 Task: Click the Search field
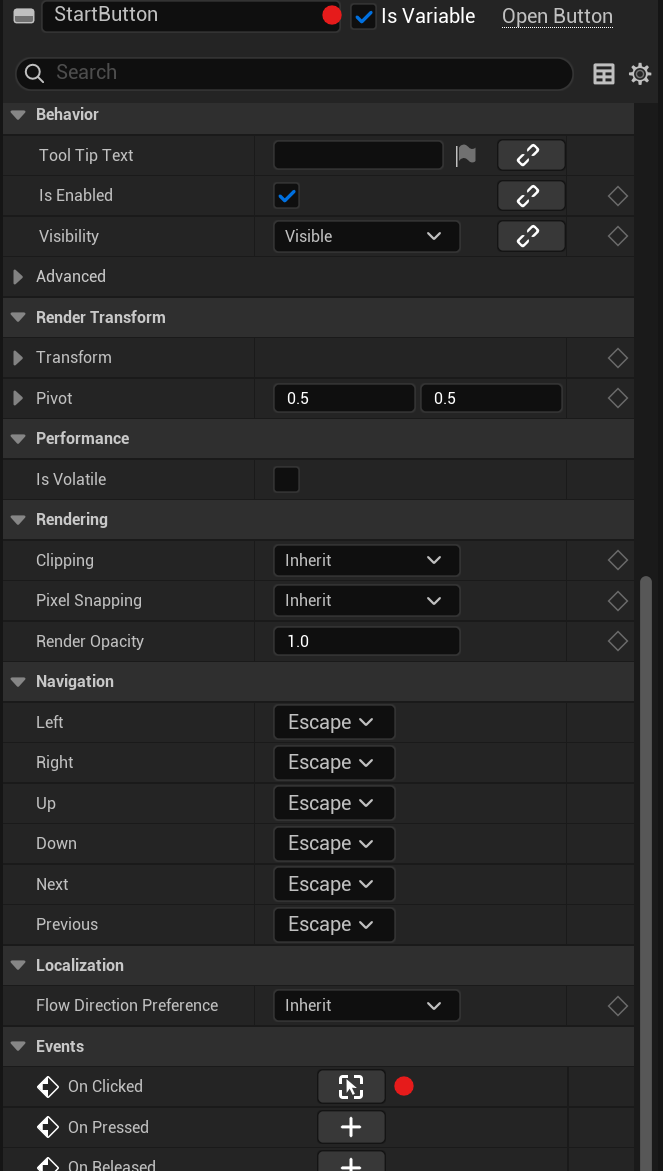coord(300,73)
